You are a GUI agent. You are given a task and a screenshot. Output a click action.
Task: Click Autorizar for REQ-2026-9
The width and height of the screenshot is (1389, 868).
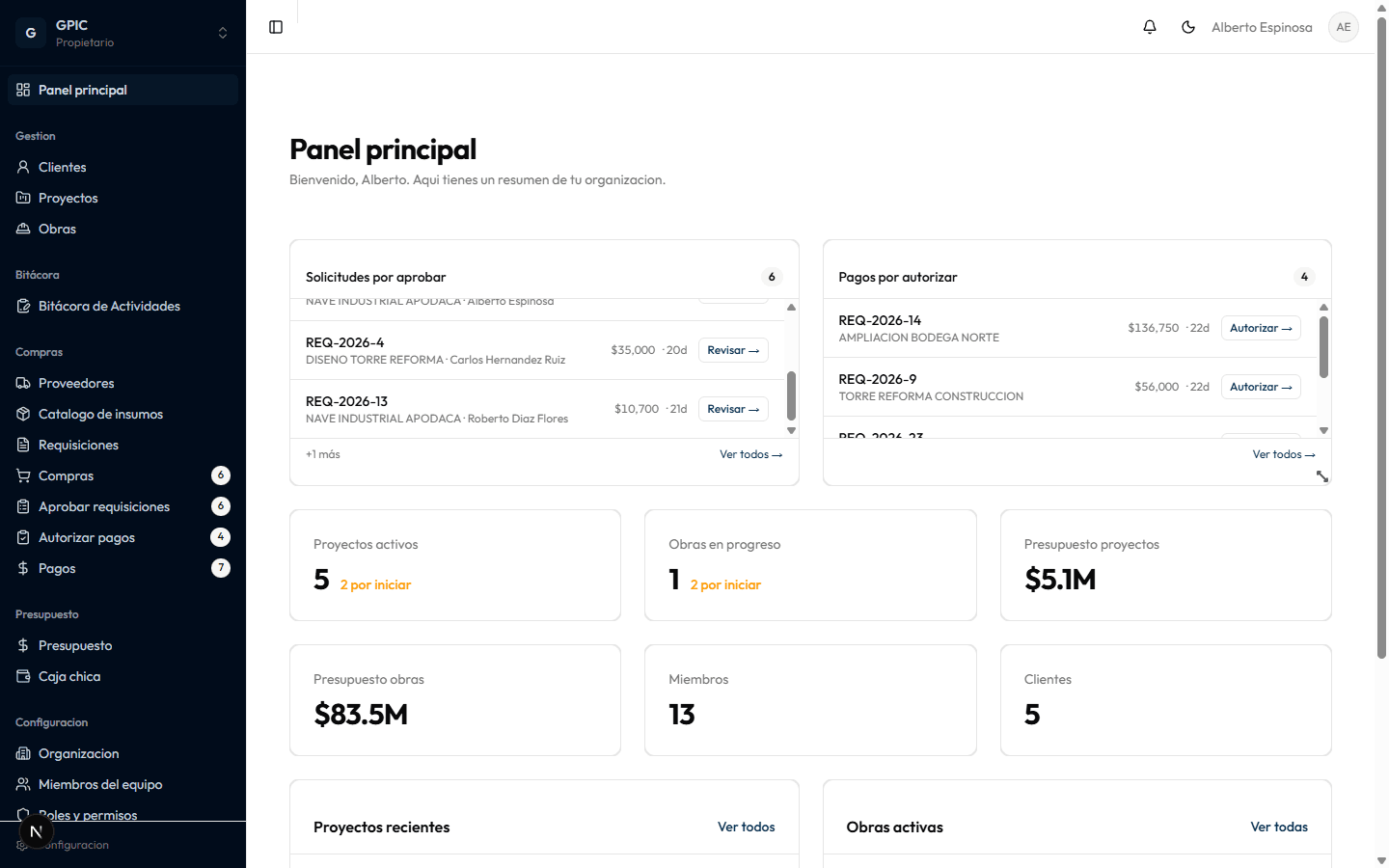[x=1261, y=387]
